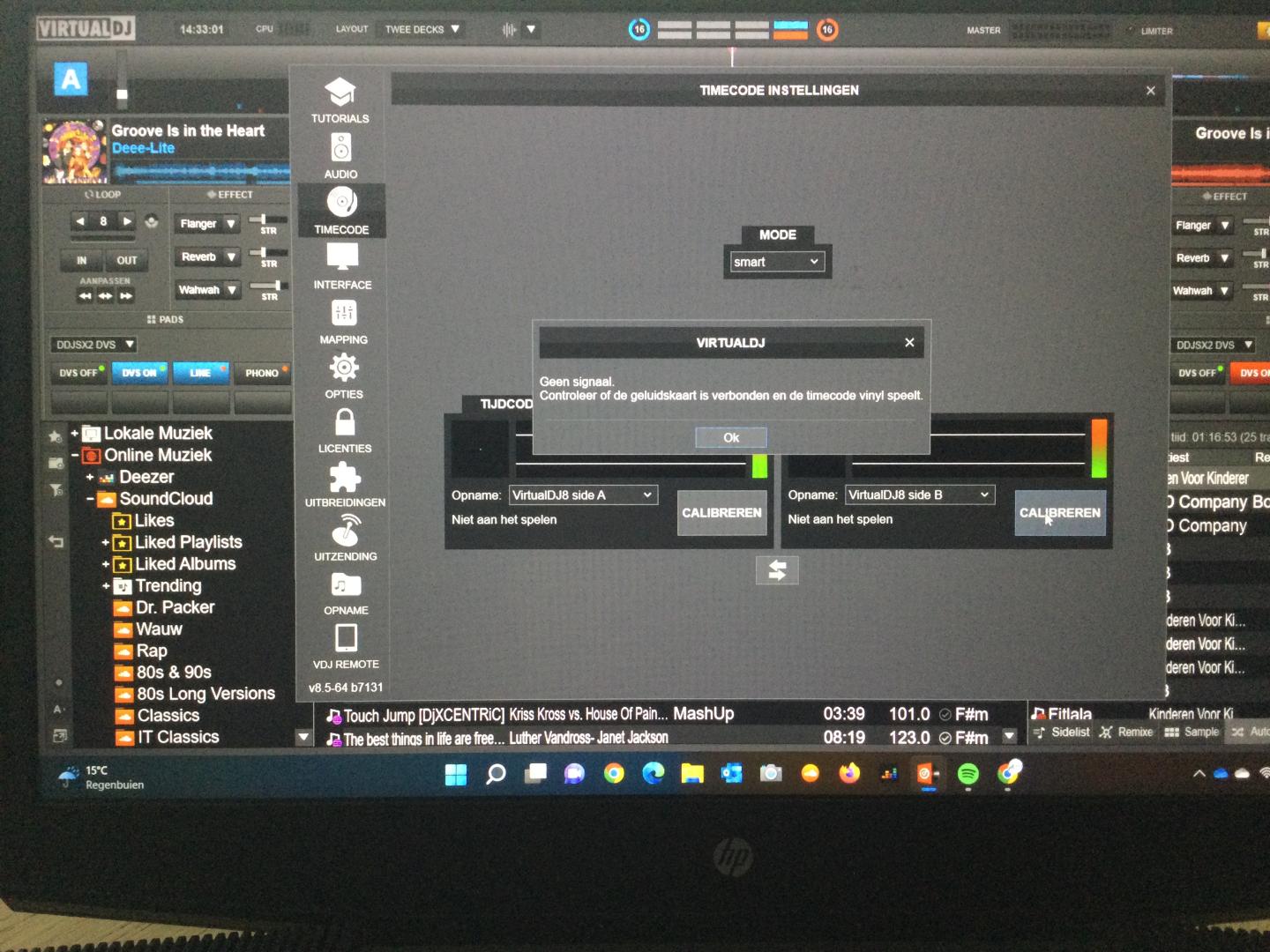1270x952 pixels.
Task: Open the Licenties padlock page
Action: click(345, 430)
